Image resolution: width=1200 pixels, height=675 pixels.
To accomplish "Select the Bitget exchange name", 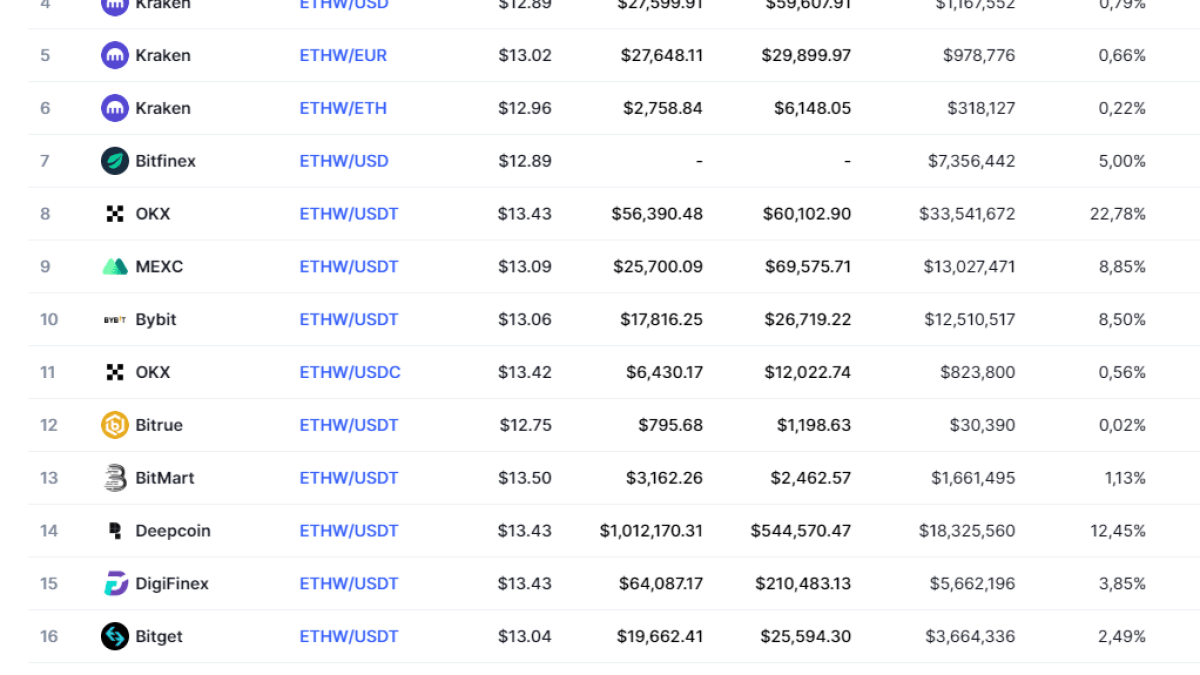I will click(159, 636).
